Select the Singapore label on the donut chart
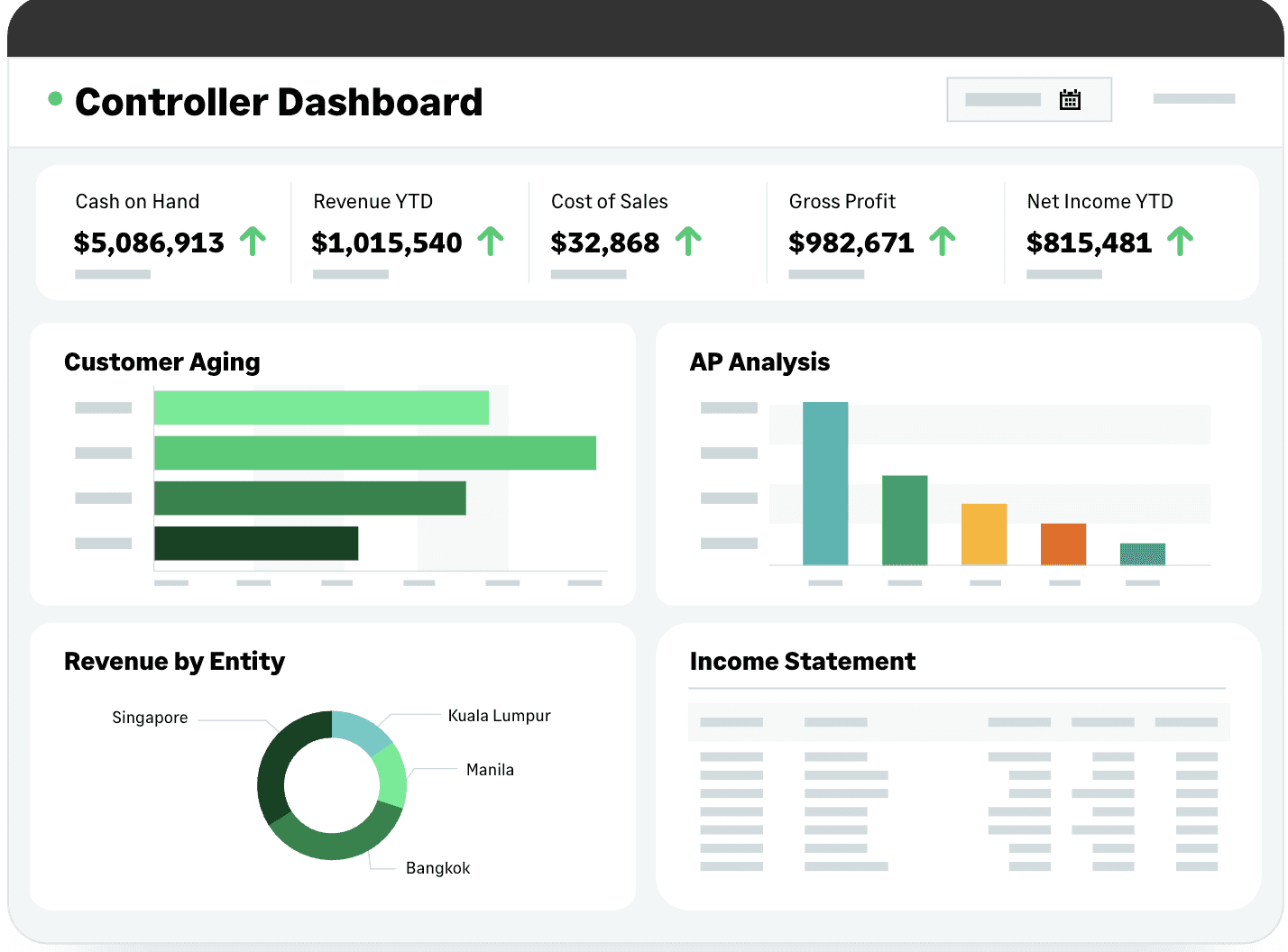1288x952 pixels. pyautogui.click(x=150, y=718)
